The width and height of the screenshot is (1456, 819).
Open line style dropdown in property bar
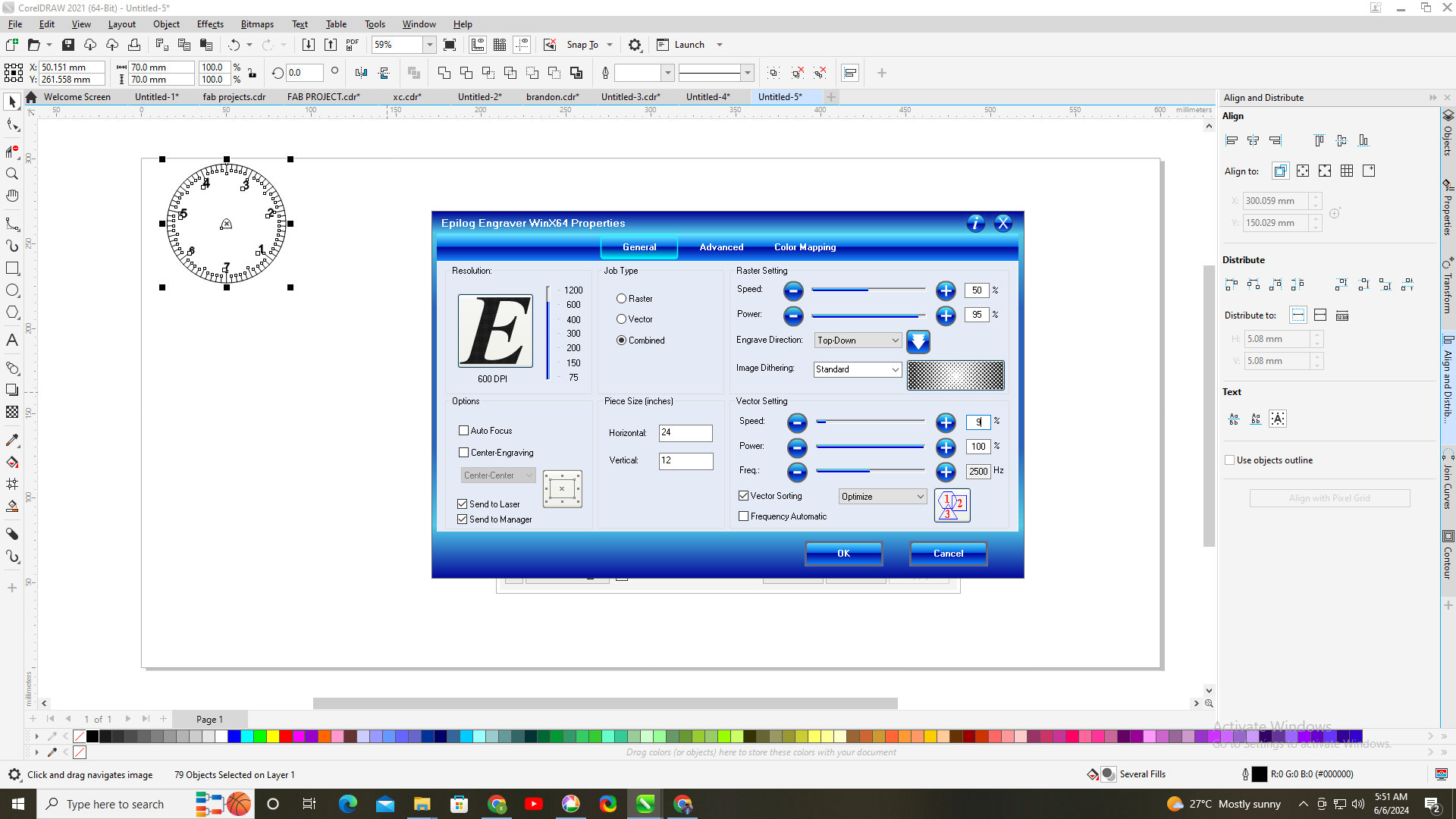click(748, 73)
